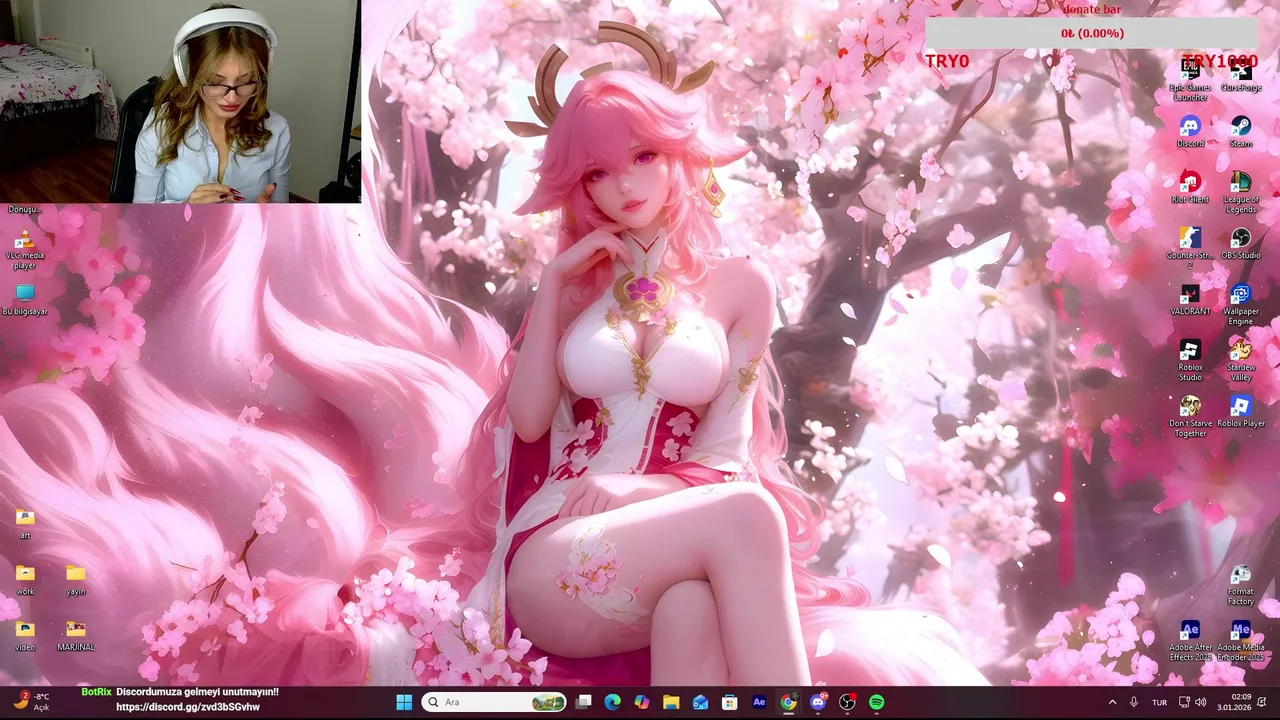Switch to OBS Studio in the taskbar
This screenshot has height=720, width=1280.
coord(847,702)
